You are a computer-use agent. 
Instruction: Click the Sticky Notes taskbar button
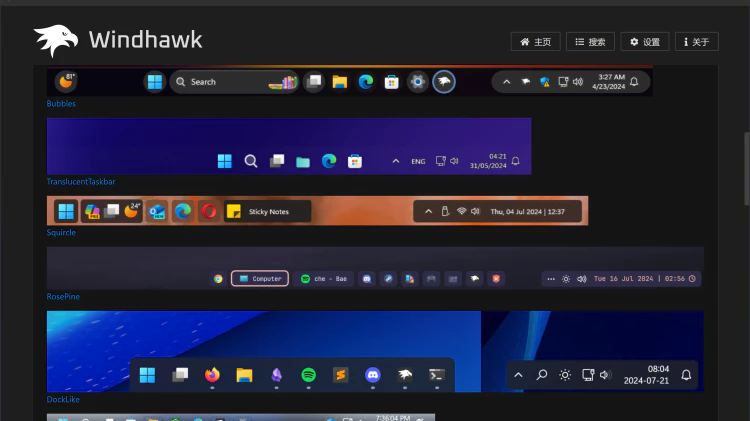(267, 211)
